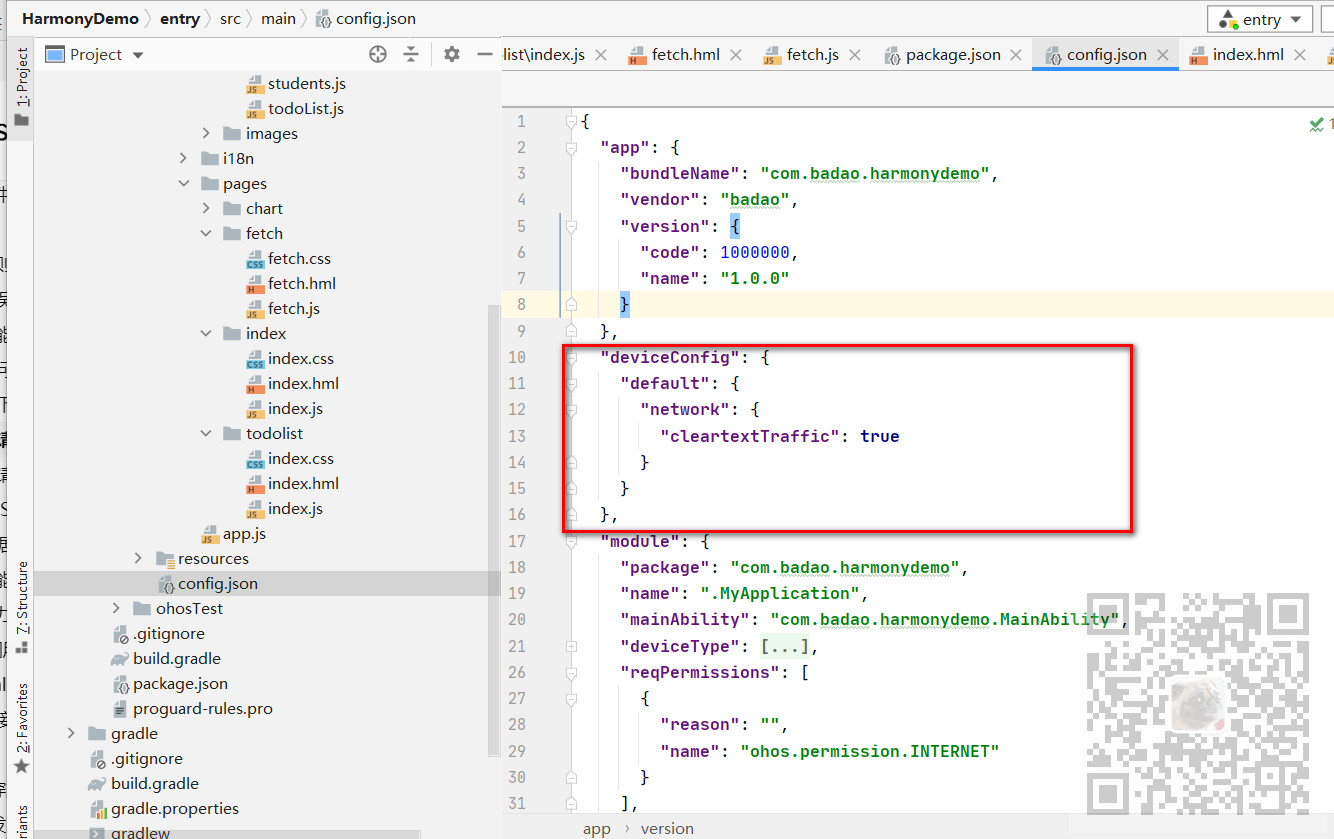Click the locate current file target icon
This screenshot has width=1334, height=839.
pos(377,54)
